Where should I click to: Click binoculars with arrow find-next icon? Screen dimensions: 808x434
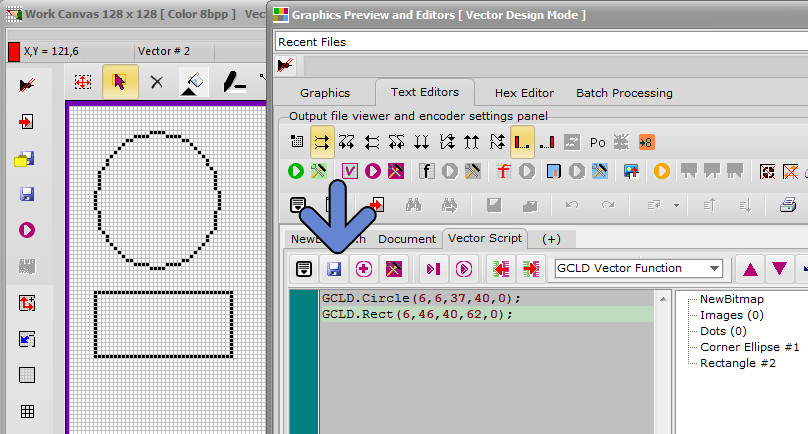click(449, 205)
